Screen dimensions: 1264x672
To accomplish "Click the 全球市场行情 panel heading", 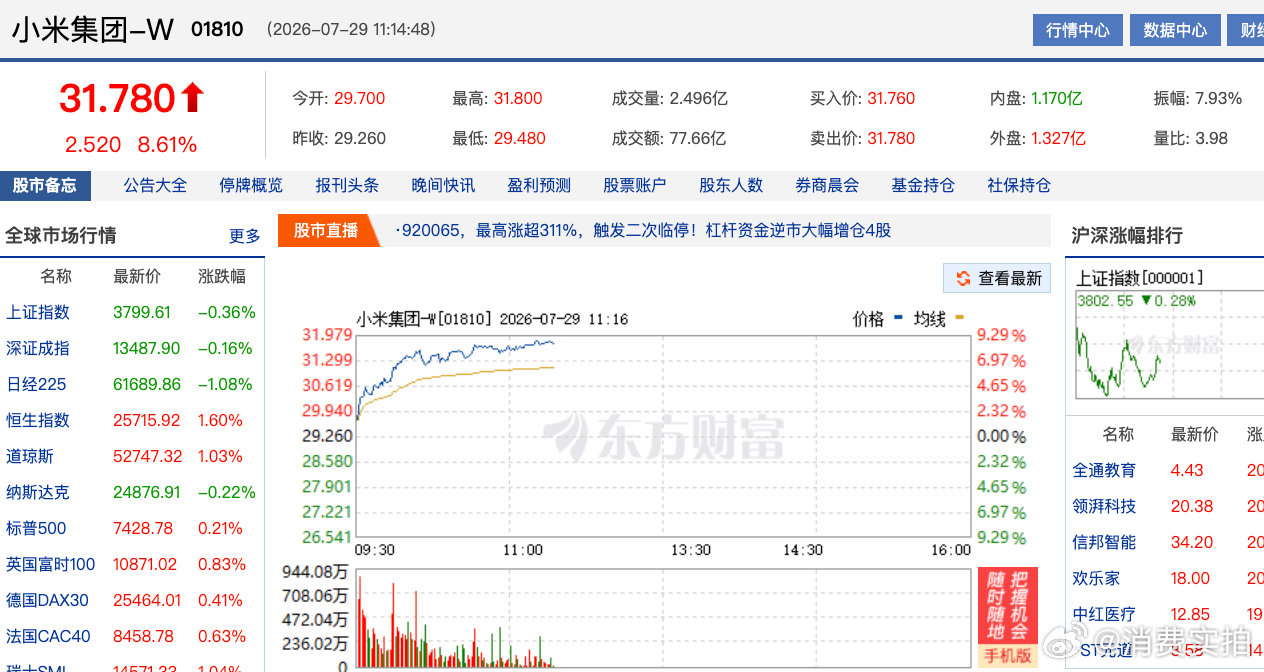I will (61, 235).
